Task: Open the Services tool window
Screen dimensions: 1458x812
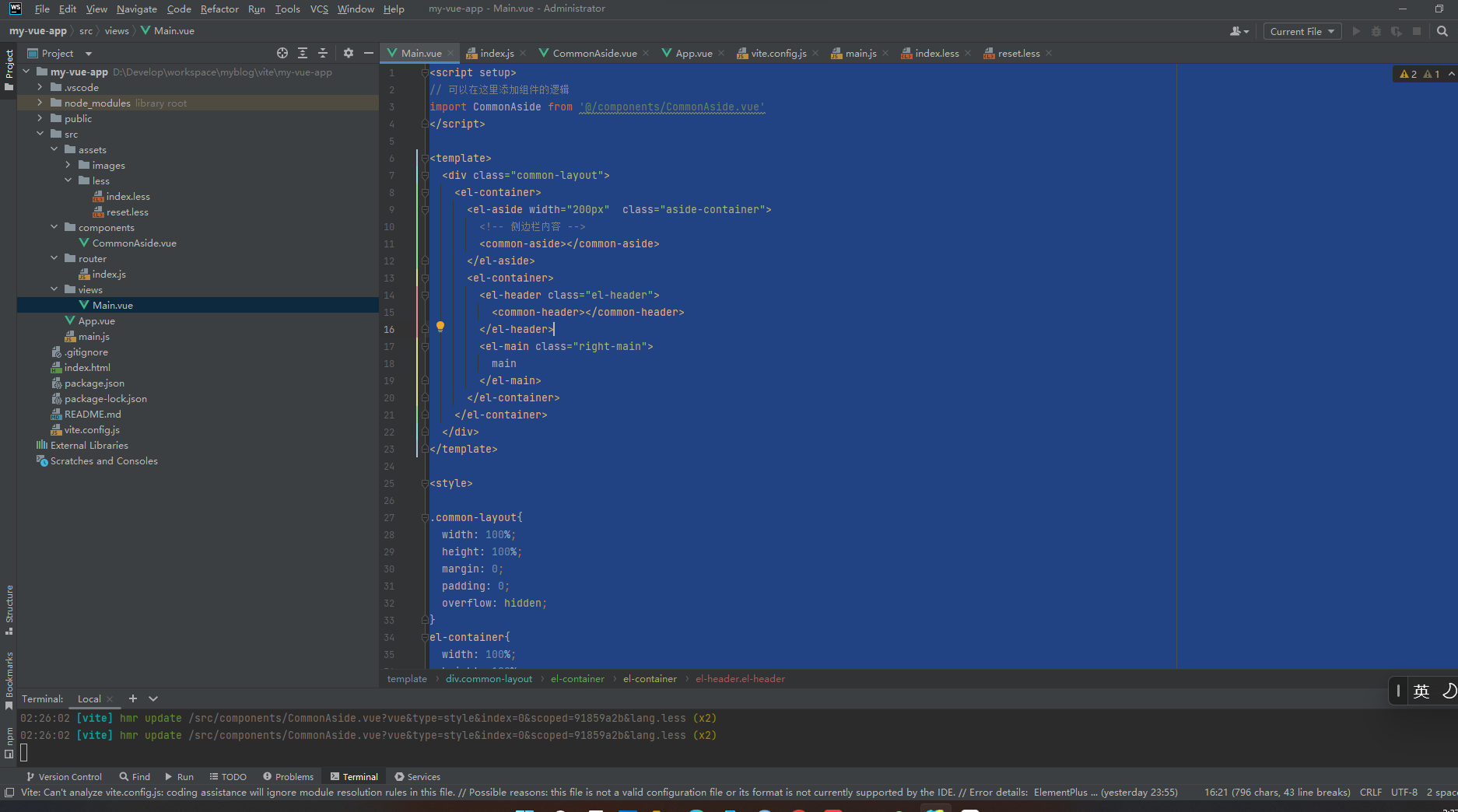Action: point(417,776)
